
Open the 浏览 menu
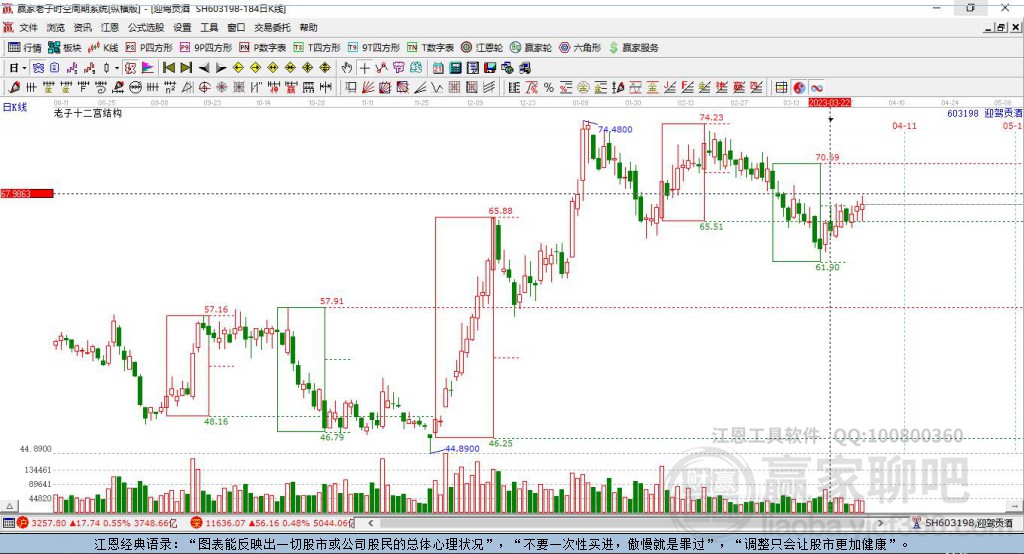click(x=56, y=27)
